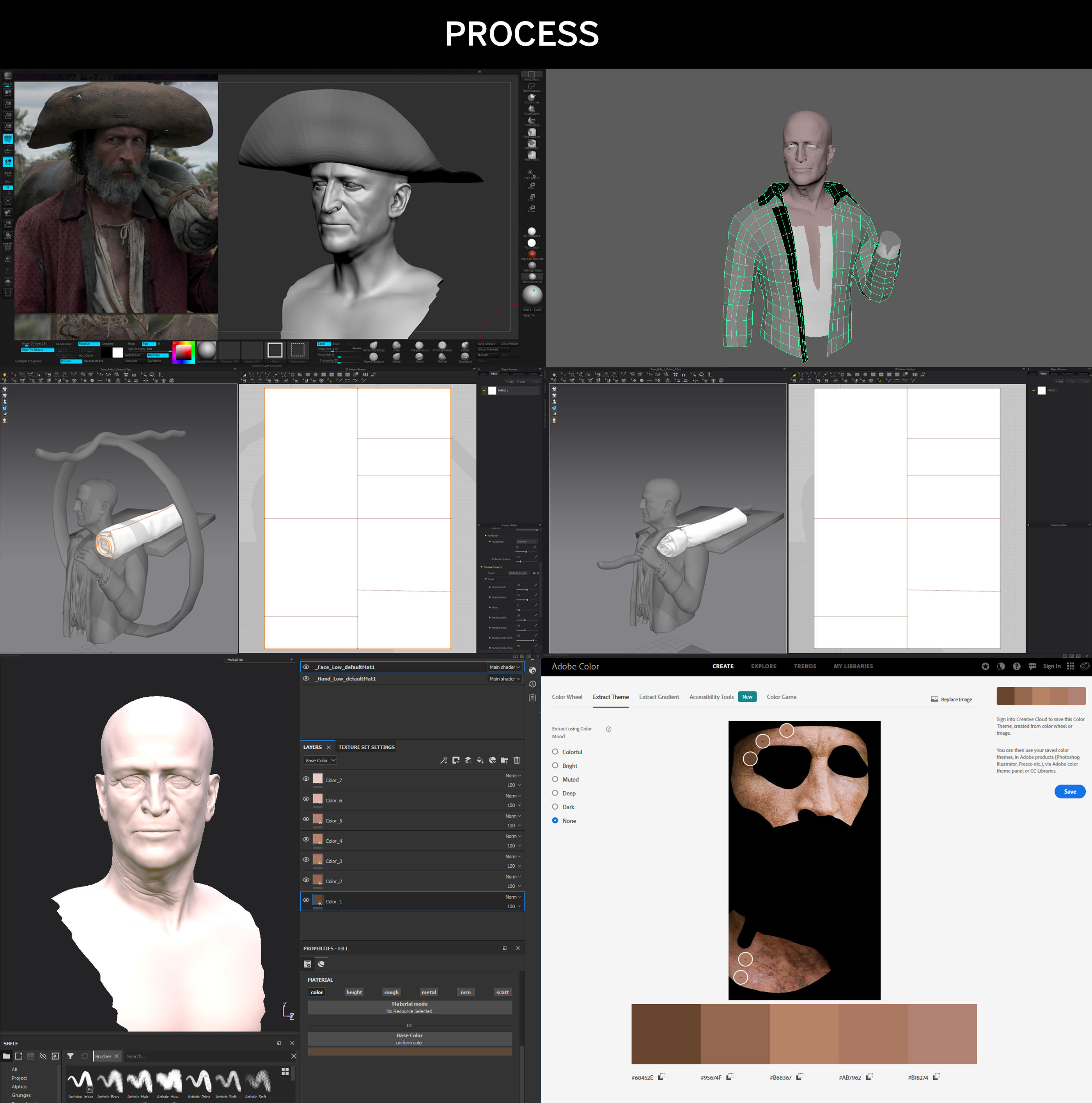
Task: Switch Shelf to grid view icon
Action: point(285,1072)
